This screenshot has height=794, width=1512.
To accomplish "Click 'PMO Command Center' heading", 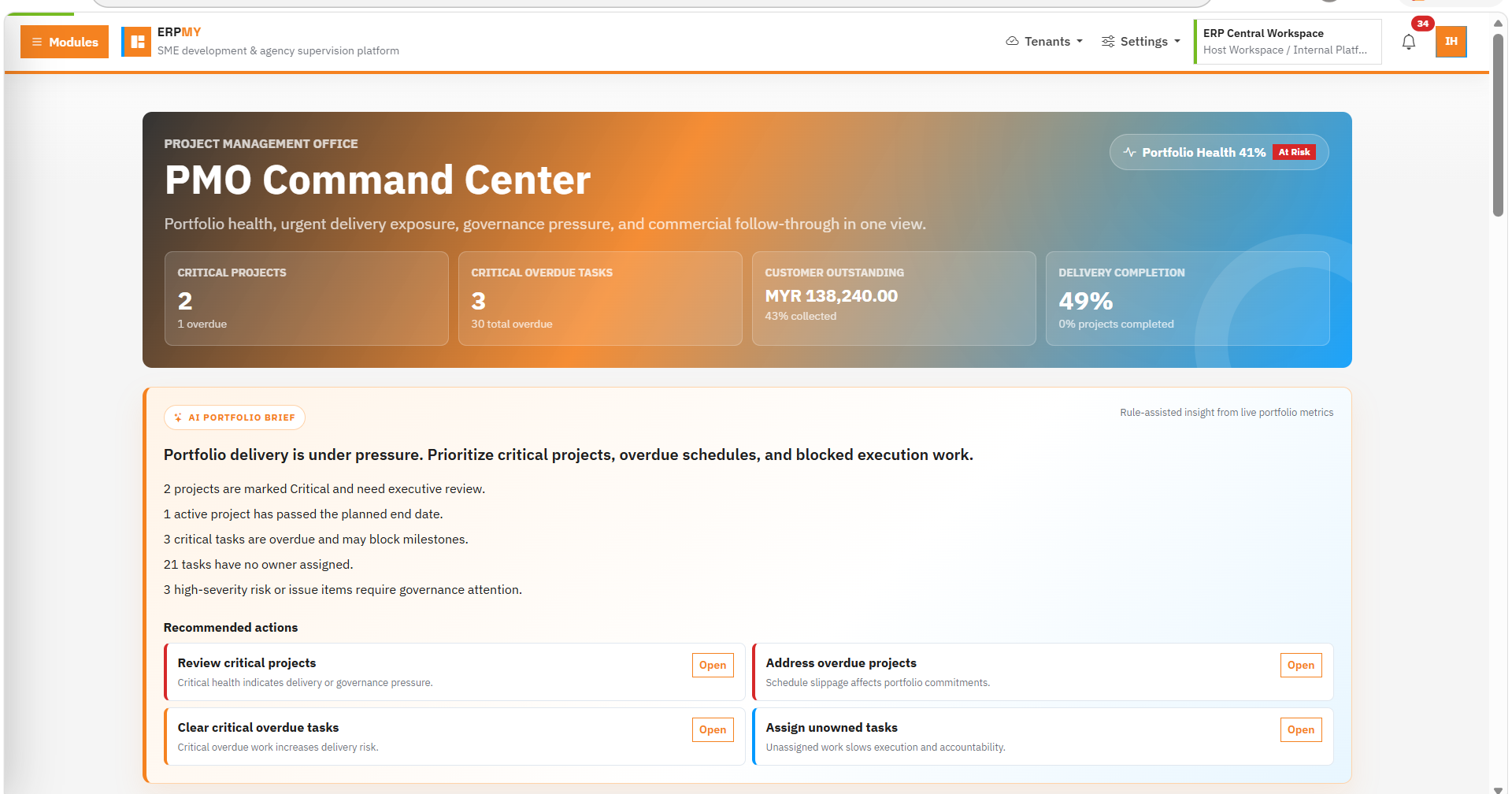I will click(x=377, y=180).
